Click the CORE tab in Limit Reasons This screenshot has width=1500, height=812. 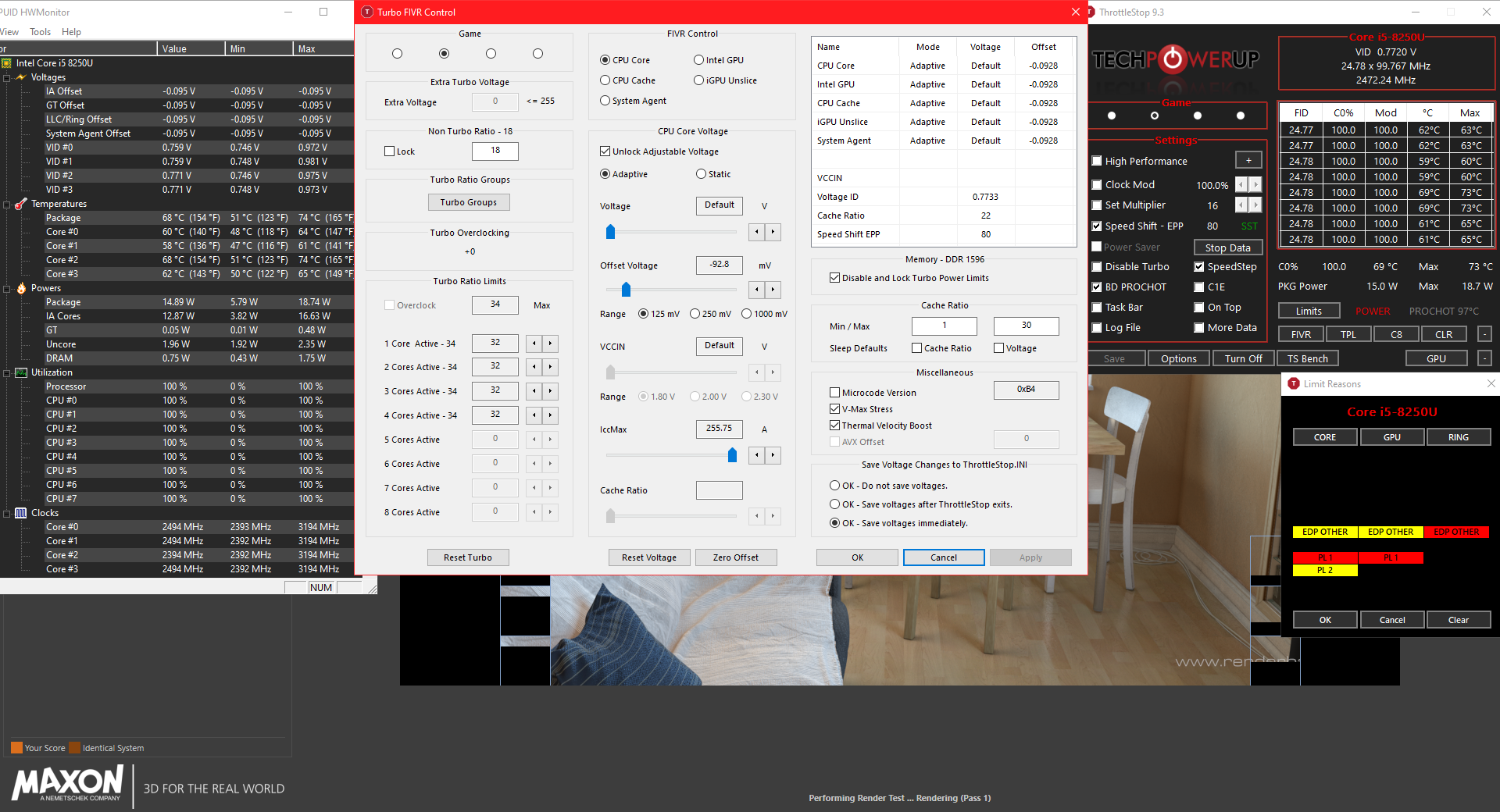click(x=1325, y=437)
